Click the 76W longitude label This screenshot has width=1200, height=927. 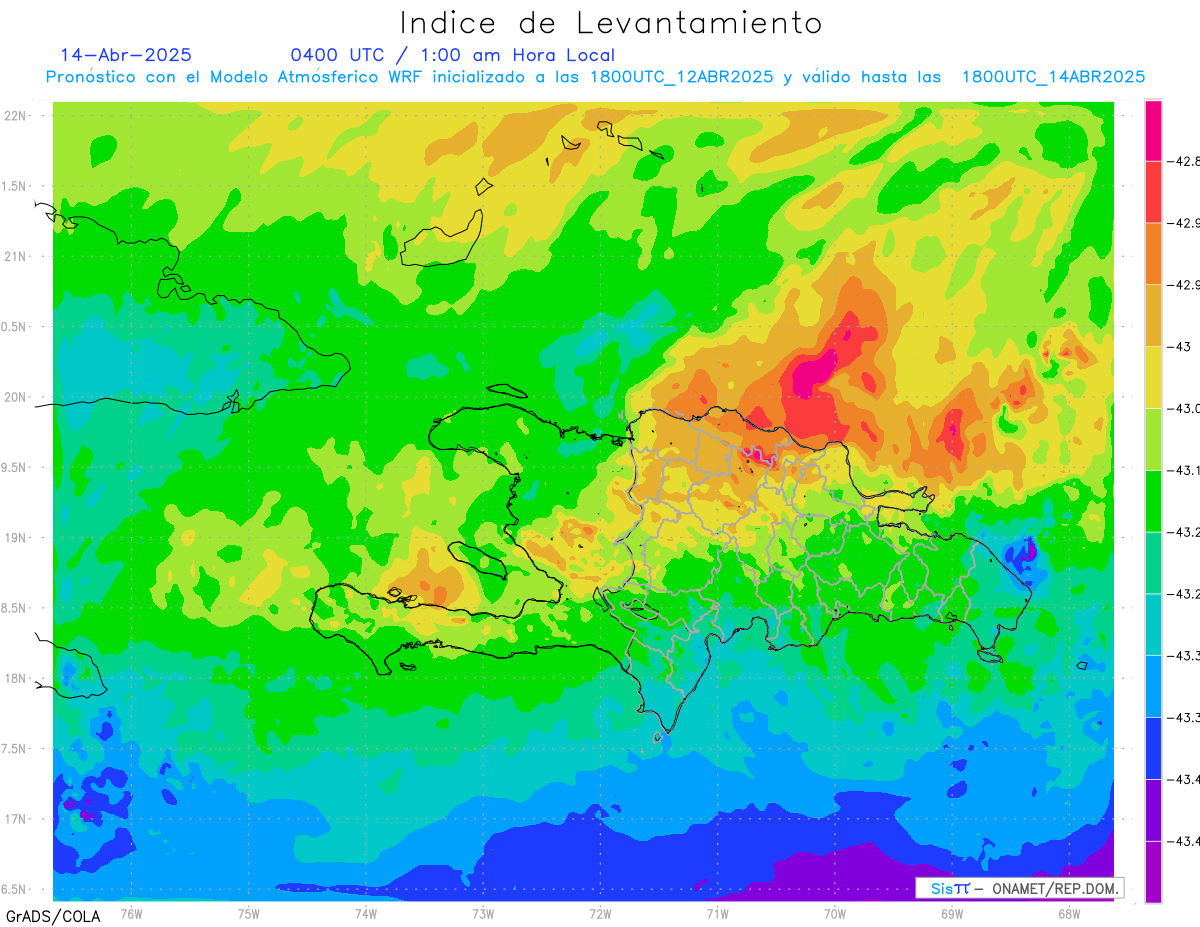coord(131,914)
